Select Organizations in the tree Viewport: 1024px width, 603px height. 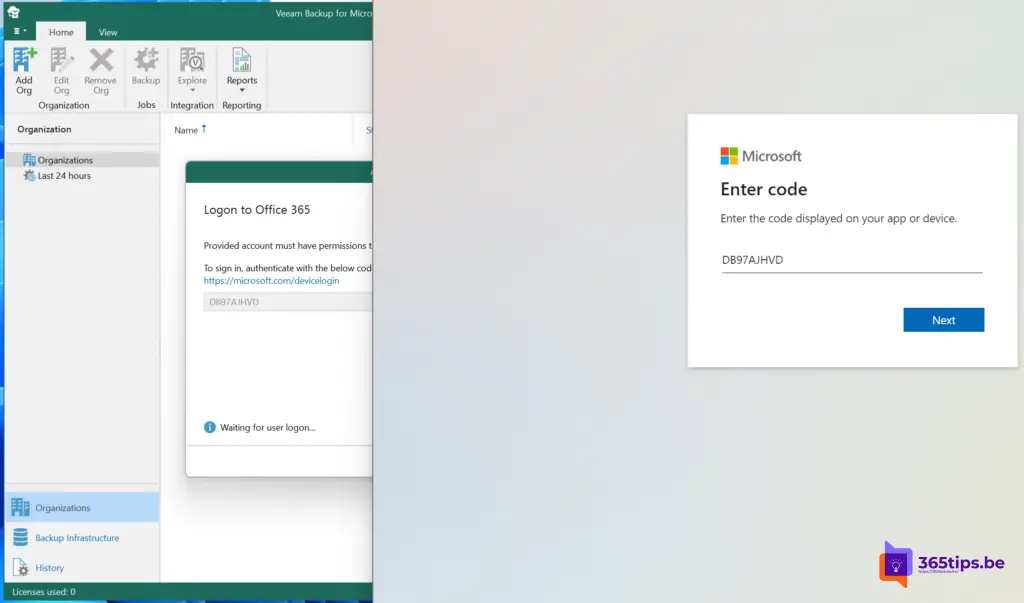pos(65,160)
